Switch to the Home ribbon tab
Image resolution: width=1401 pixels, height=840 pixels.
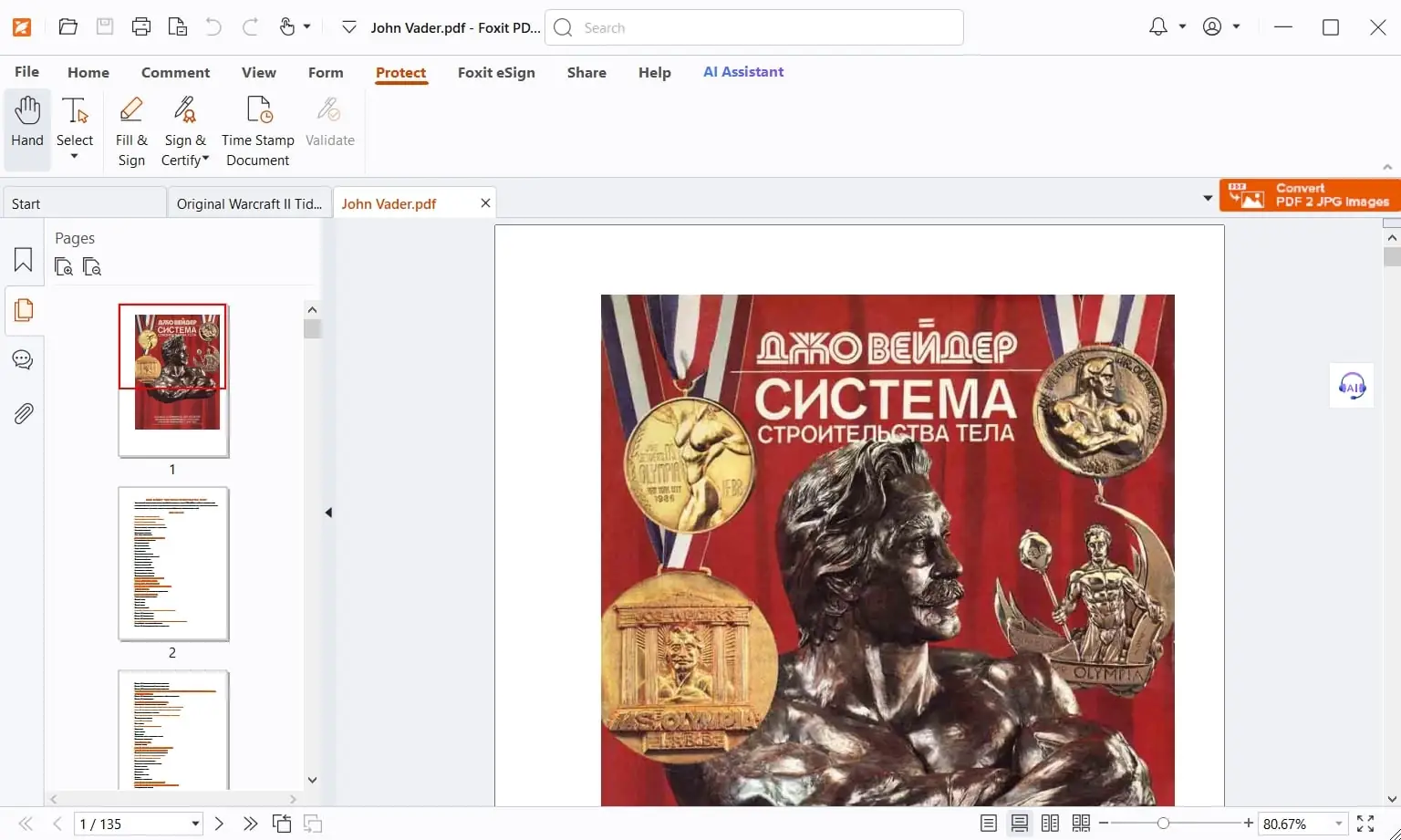(x=88, y=73)
